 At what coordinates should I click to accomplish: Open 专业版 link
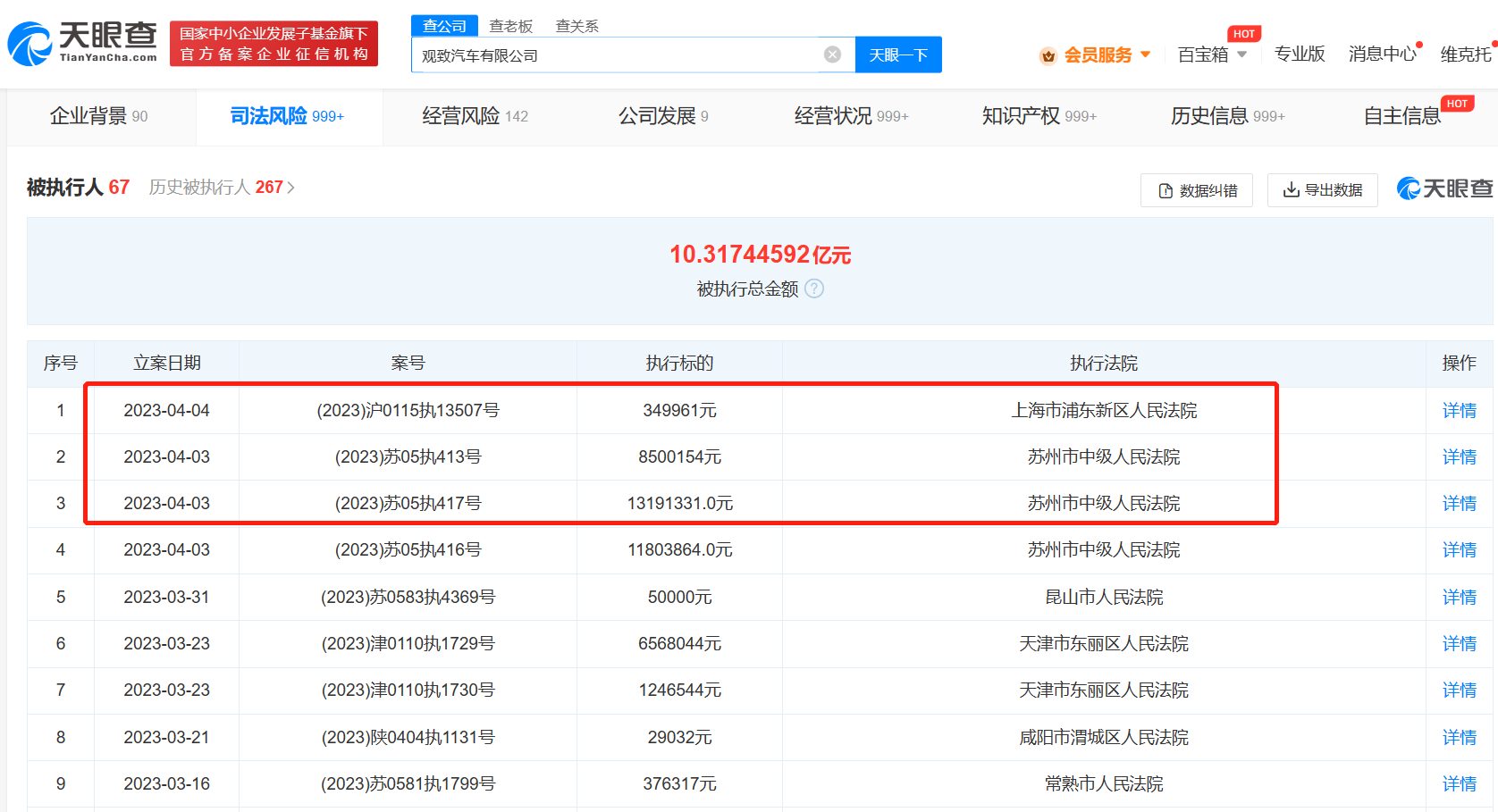pyautogui.click(x=1300, y=54)
